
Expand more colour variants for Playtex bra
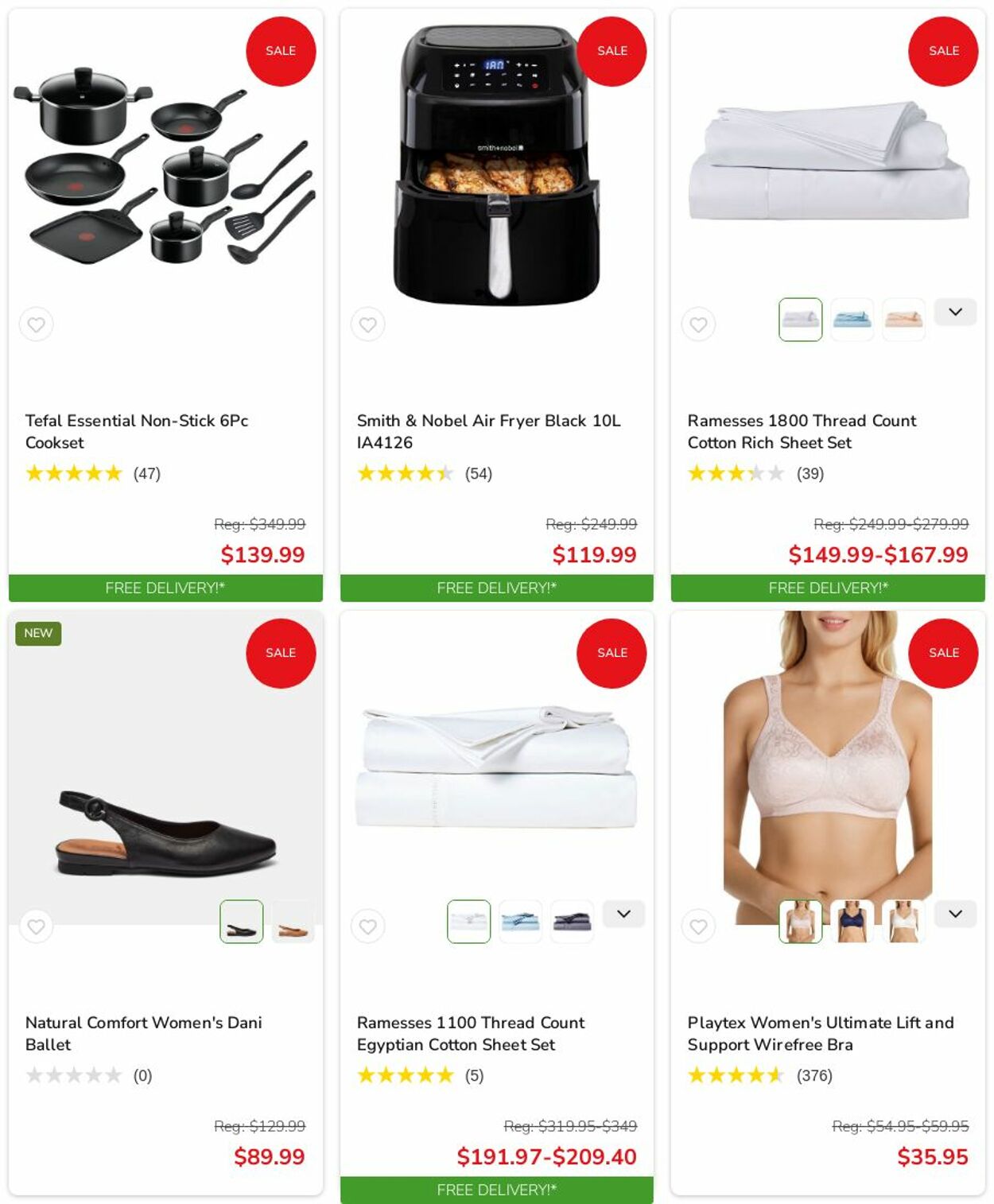(955, 914)
